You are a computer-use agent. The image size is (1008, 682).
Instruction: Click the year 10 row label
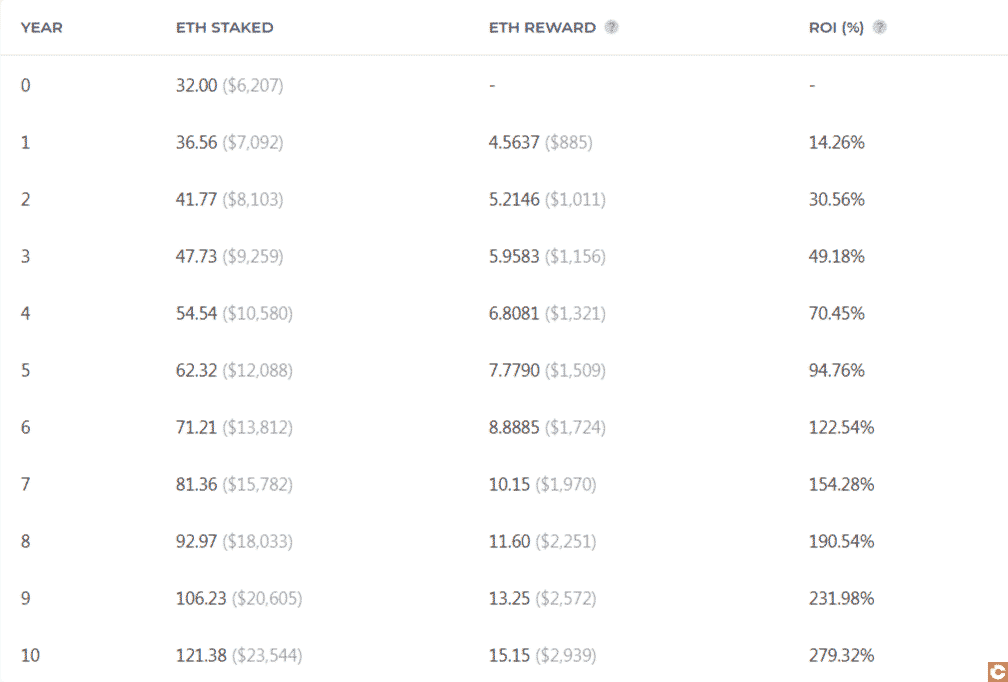30,655
